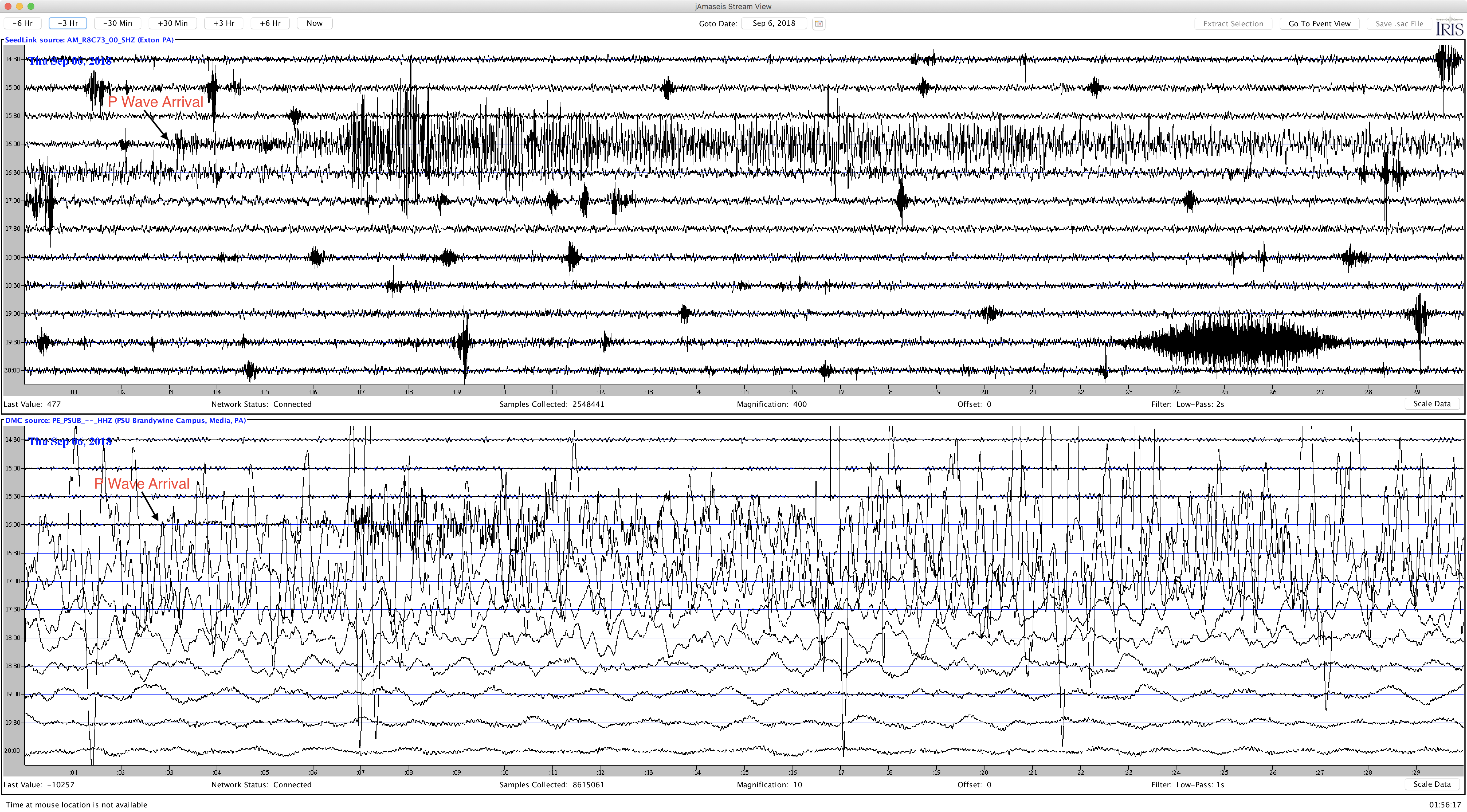Viewport: 1467px width, 812px height.
Task: Click minute :01 on Exton time axis
Action: click(x=73, y=392)
